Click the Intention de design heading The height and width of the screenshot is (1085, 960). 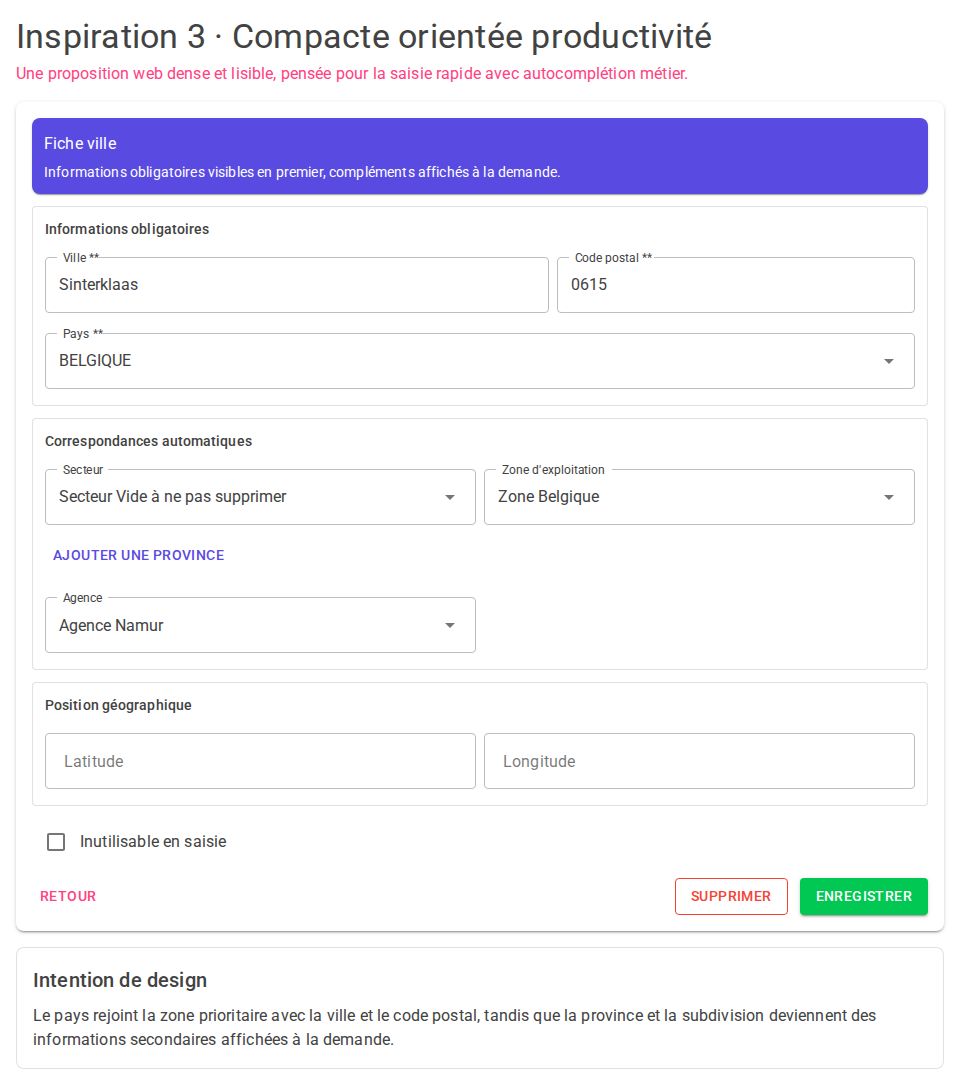(120, 980)
